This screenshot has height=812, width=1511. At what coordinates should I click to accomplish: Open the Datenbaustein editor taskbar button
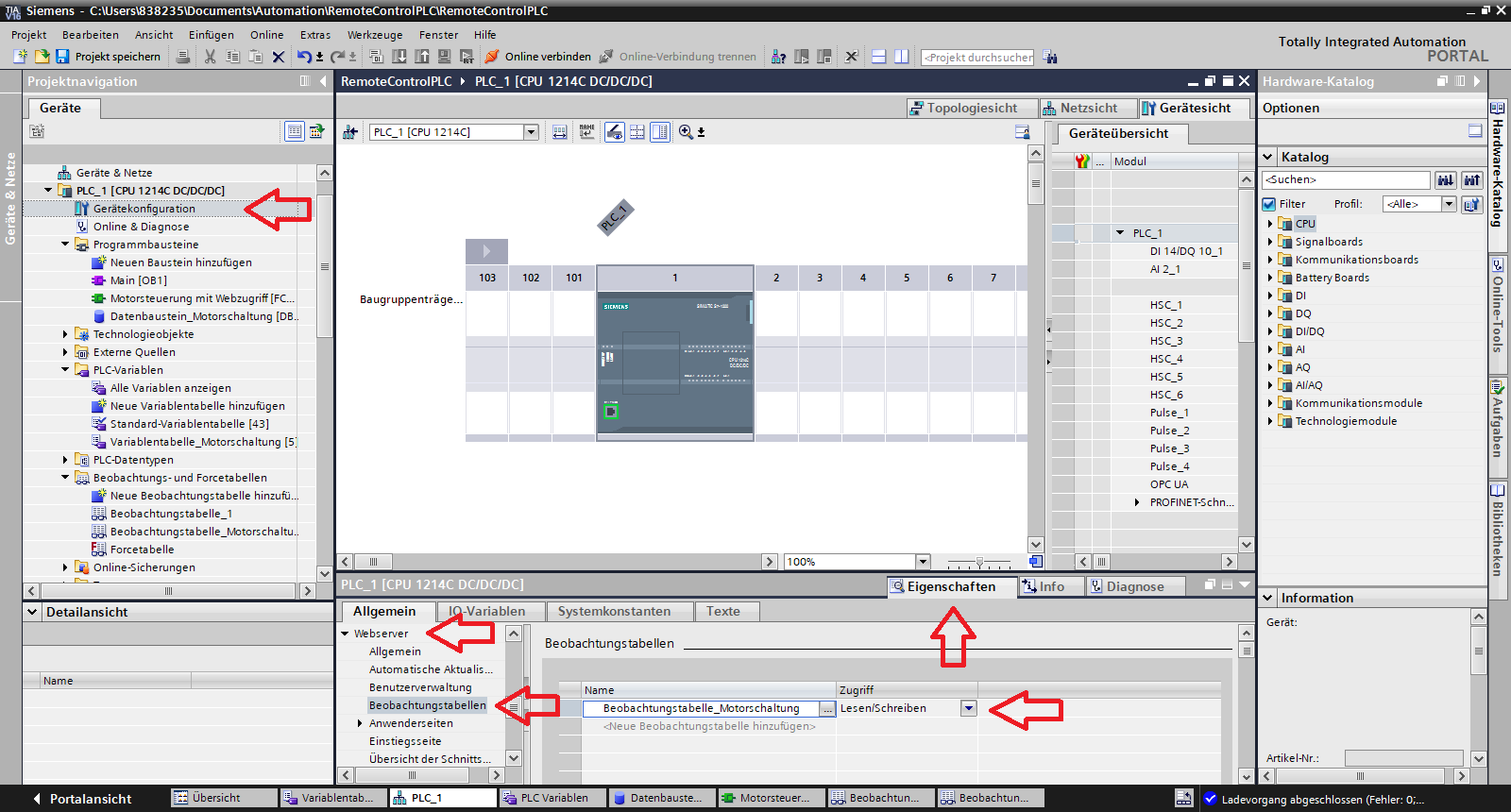click(662, 798)
